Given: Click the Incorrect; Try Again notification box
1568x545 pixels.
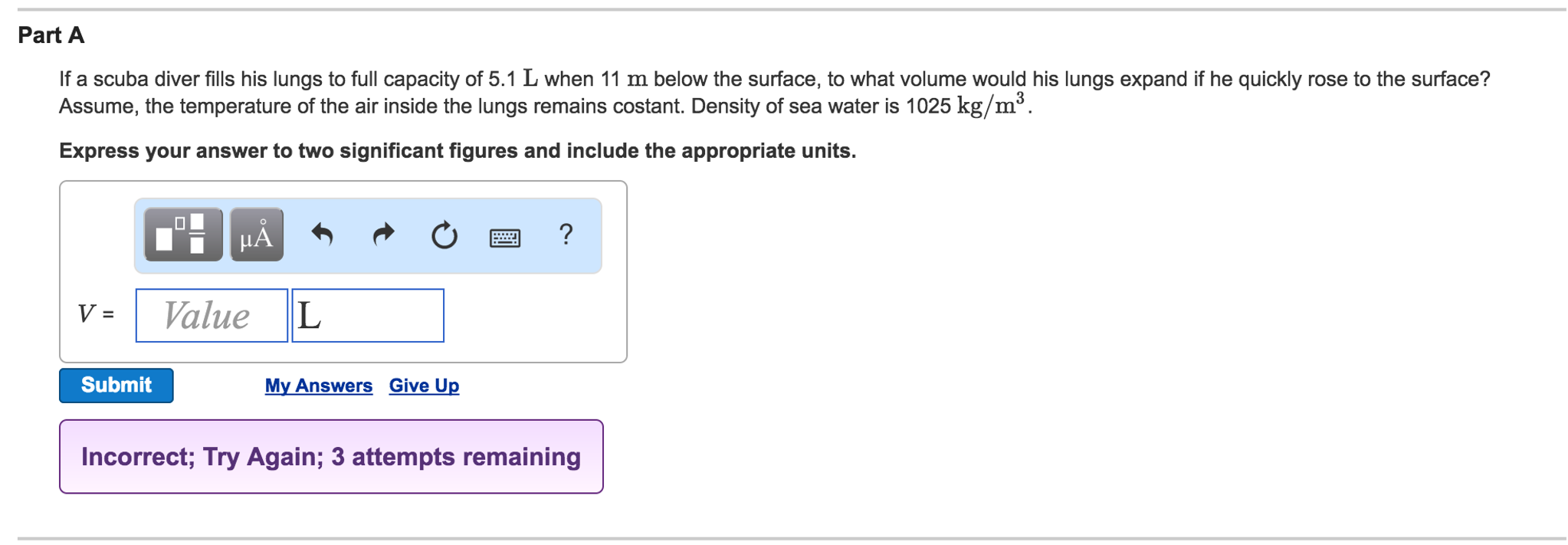Looking at the screenshot, I should 331,456.
